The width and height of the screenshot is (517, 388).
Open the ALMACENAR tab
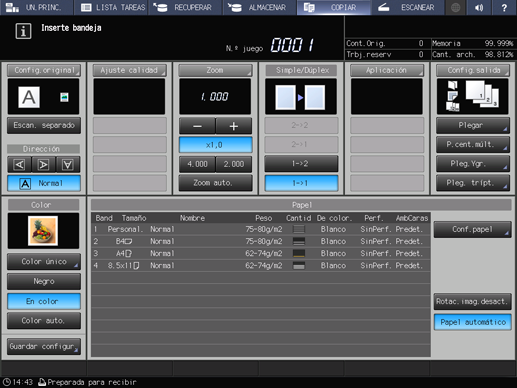pos(260,7)
